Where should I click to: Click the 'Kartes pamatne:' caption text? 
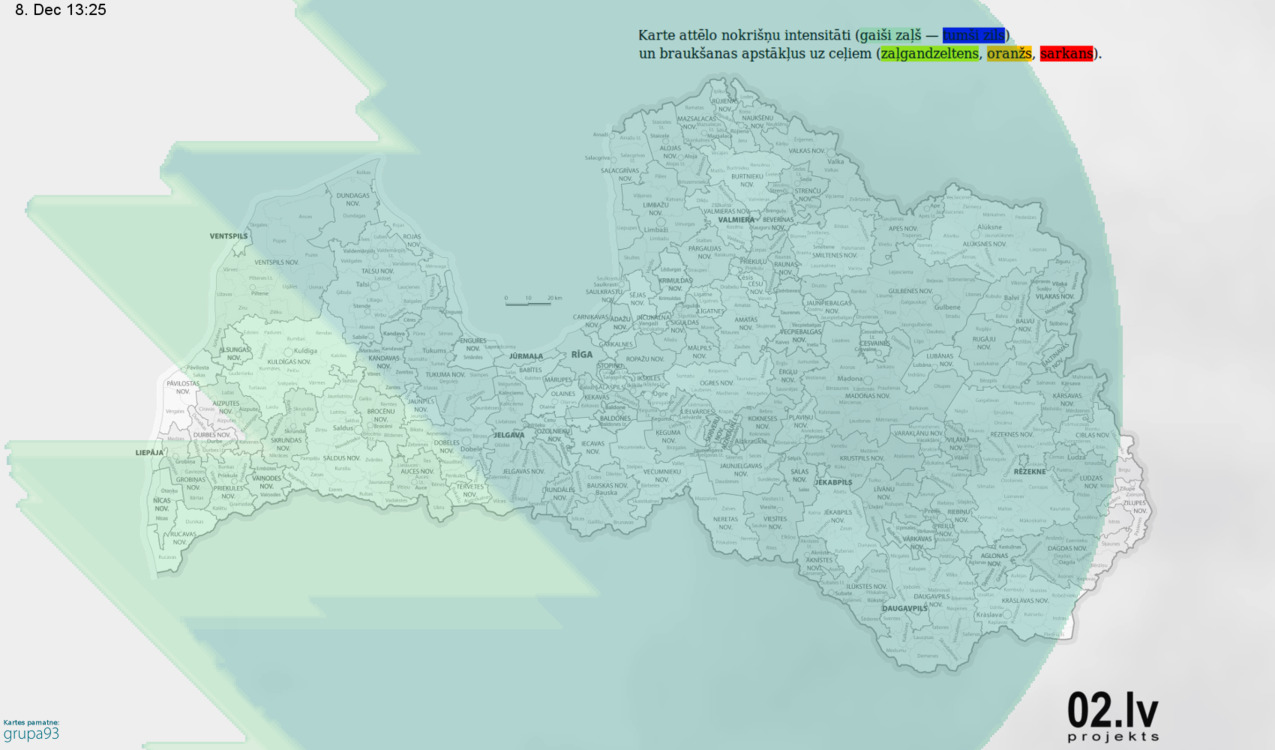pos(31,722)
